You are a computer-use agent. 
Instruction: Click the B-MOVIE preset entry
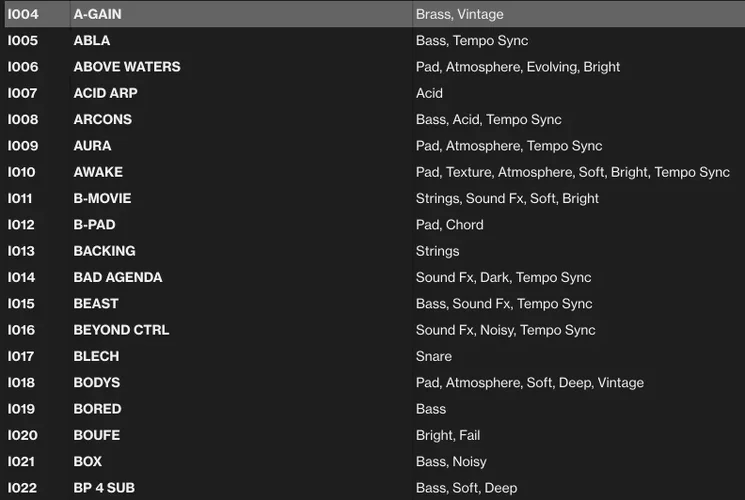pos(102,199)
